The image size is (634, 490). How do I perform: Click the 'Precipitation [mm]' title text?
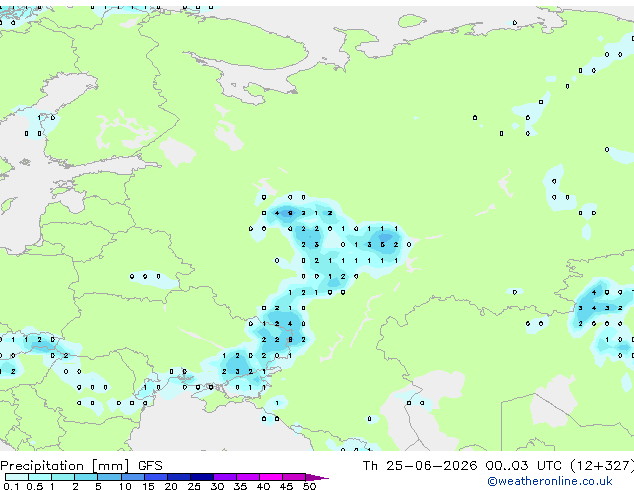[65, 466]
